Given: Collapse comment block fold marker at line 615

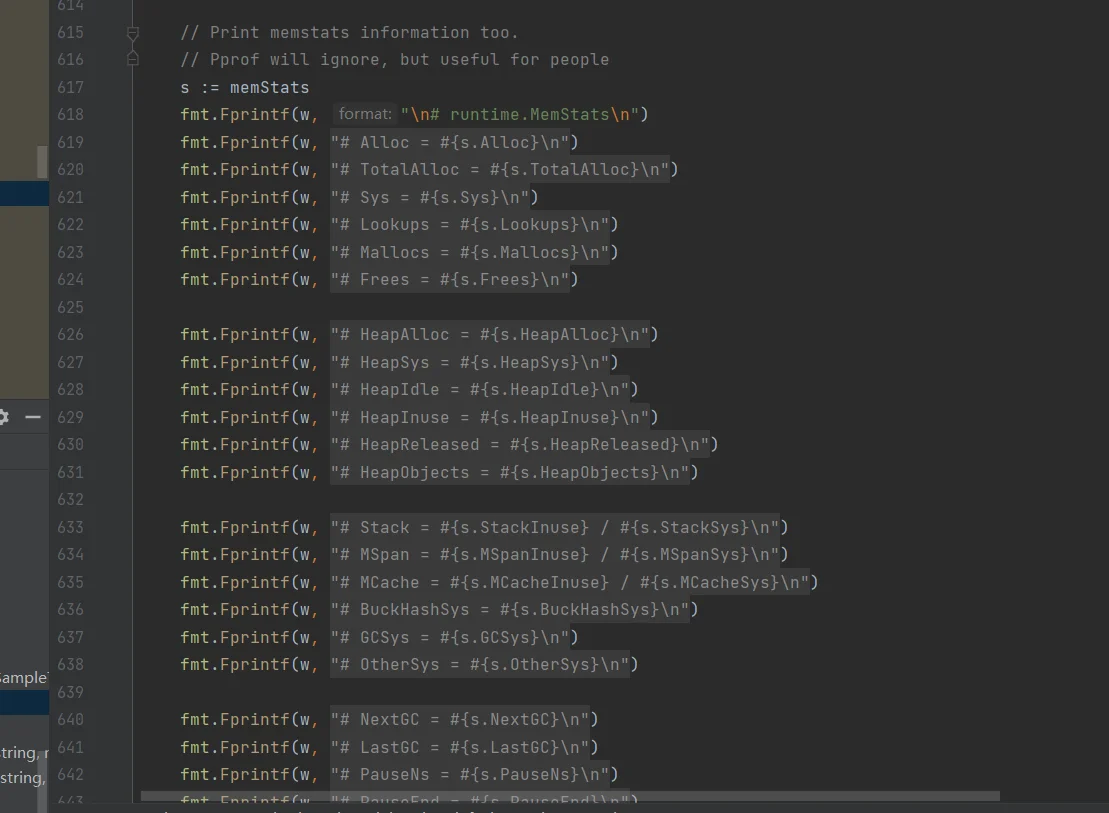Looking at the screenshot, I should click(132, 33).
